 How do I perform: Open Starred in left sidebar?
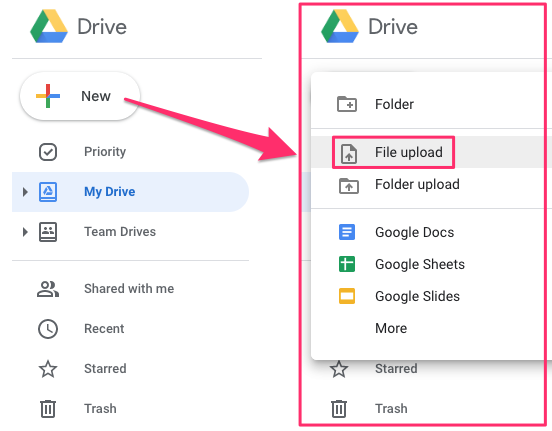click(x=105, y=369)
